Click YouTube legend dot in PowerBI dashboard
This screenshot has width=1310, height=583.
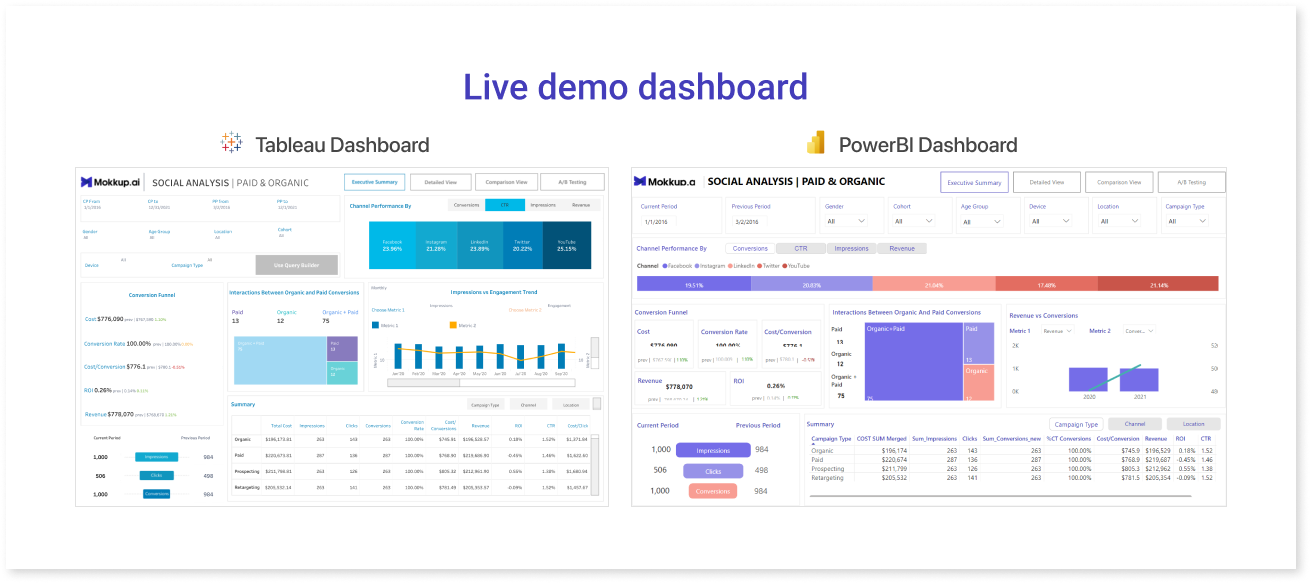tap(785, 266)
